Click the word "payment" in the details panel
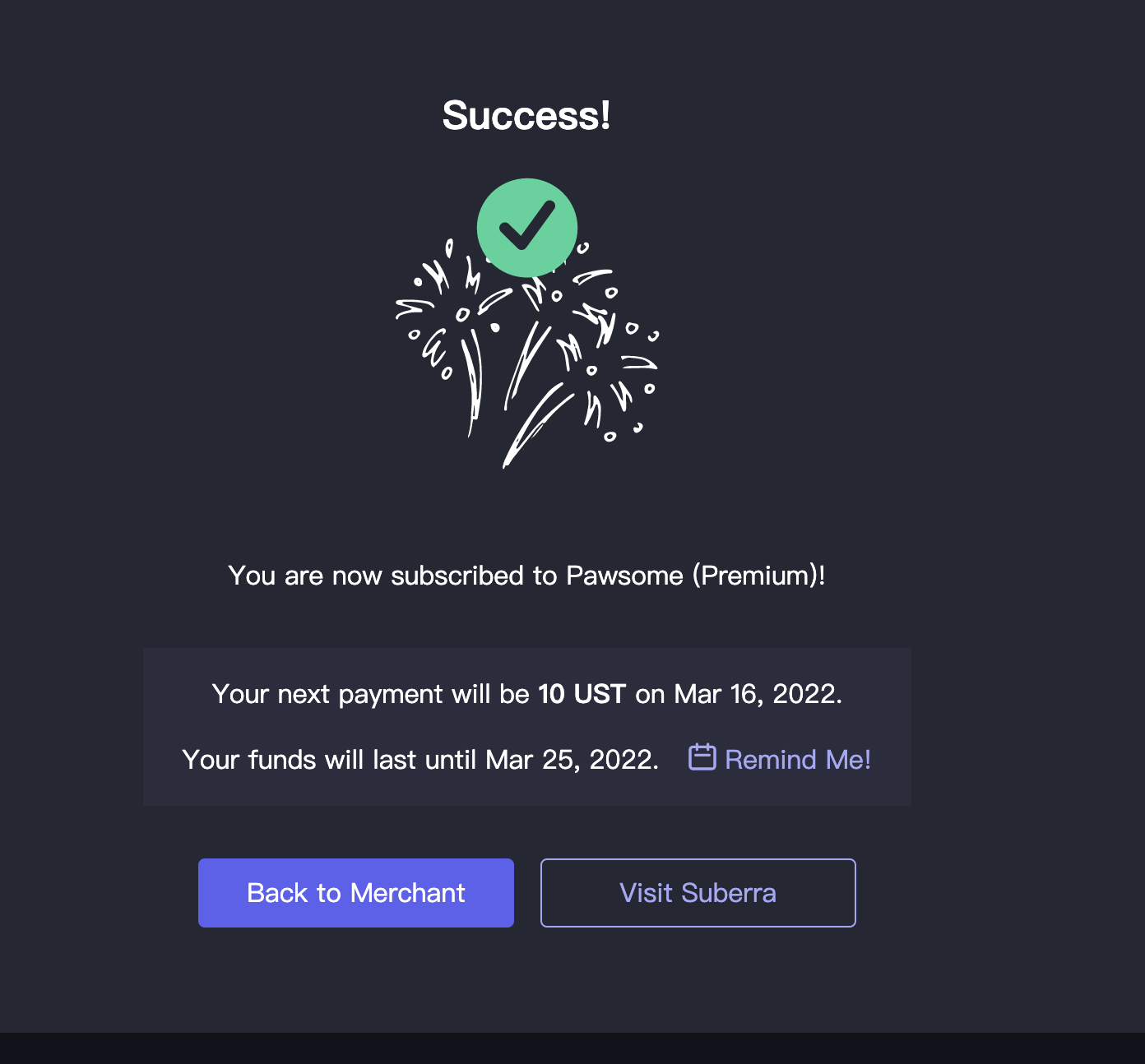 pyautogui.click(x=391, y=695)
